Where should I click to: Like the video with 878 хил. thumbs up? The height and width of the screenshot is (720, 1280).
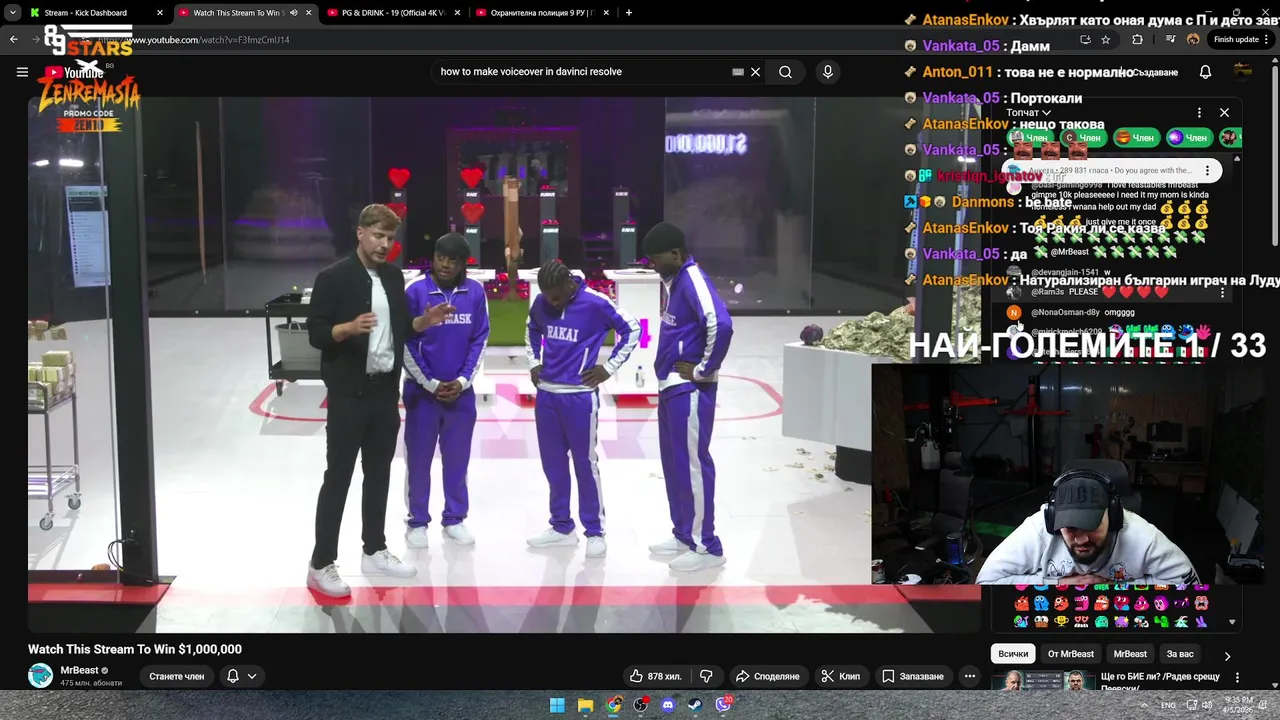point(655,676)
